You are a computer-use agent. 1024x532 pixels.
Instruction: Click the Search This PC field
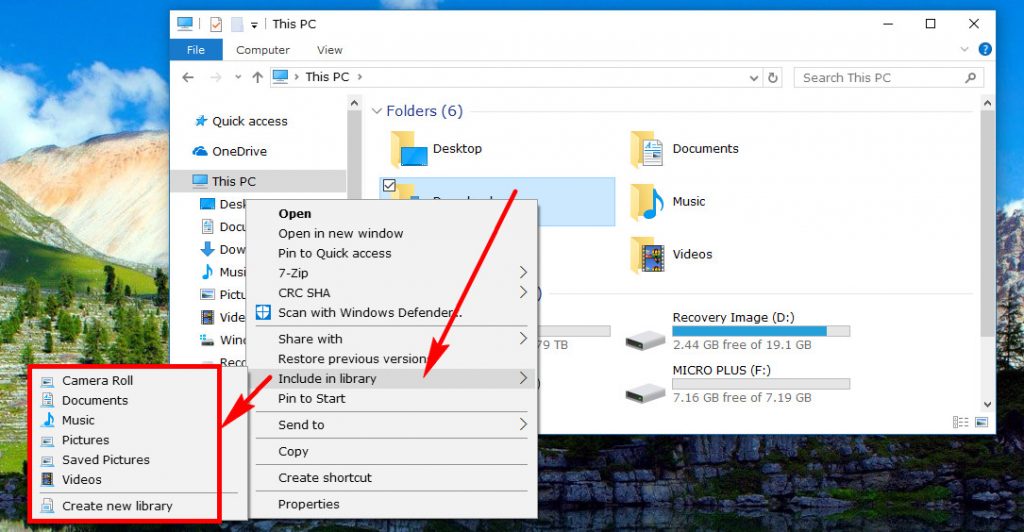(889, 78)
